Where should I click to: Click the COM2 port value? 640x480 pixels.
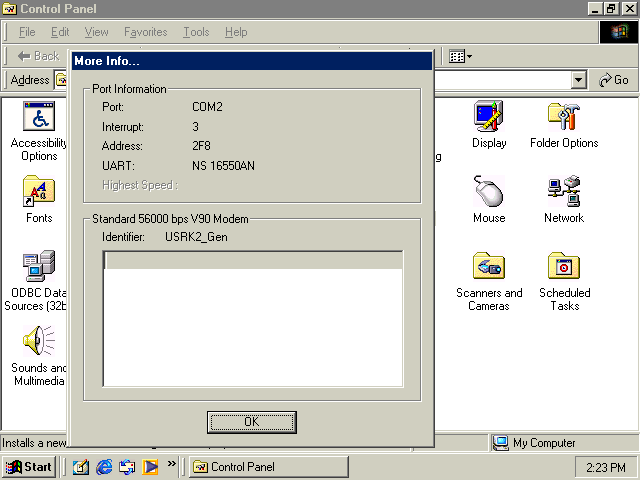tap(207, 107)
